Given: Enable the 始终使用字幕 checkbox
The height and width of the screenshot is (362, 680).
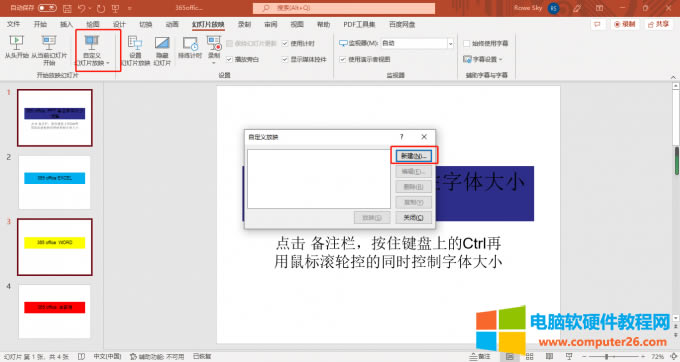Looking at the screenshot, I should pos(467,43).
